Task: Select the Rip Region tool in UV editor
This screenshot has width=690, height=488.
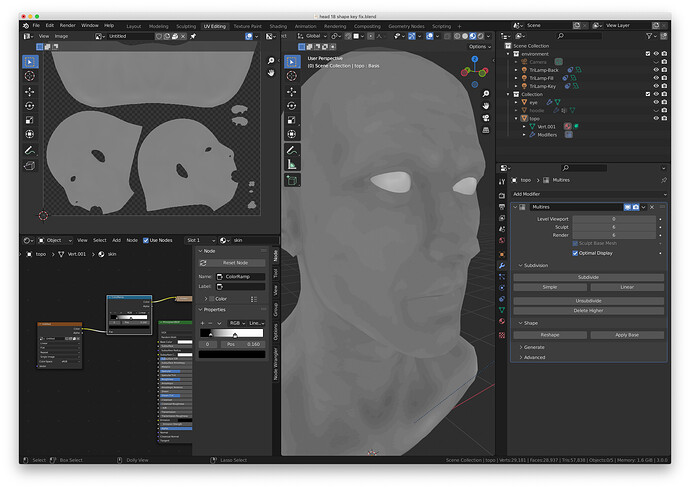Action: [x=29, y=166]
